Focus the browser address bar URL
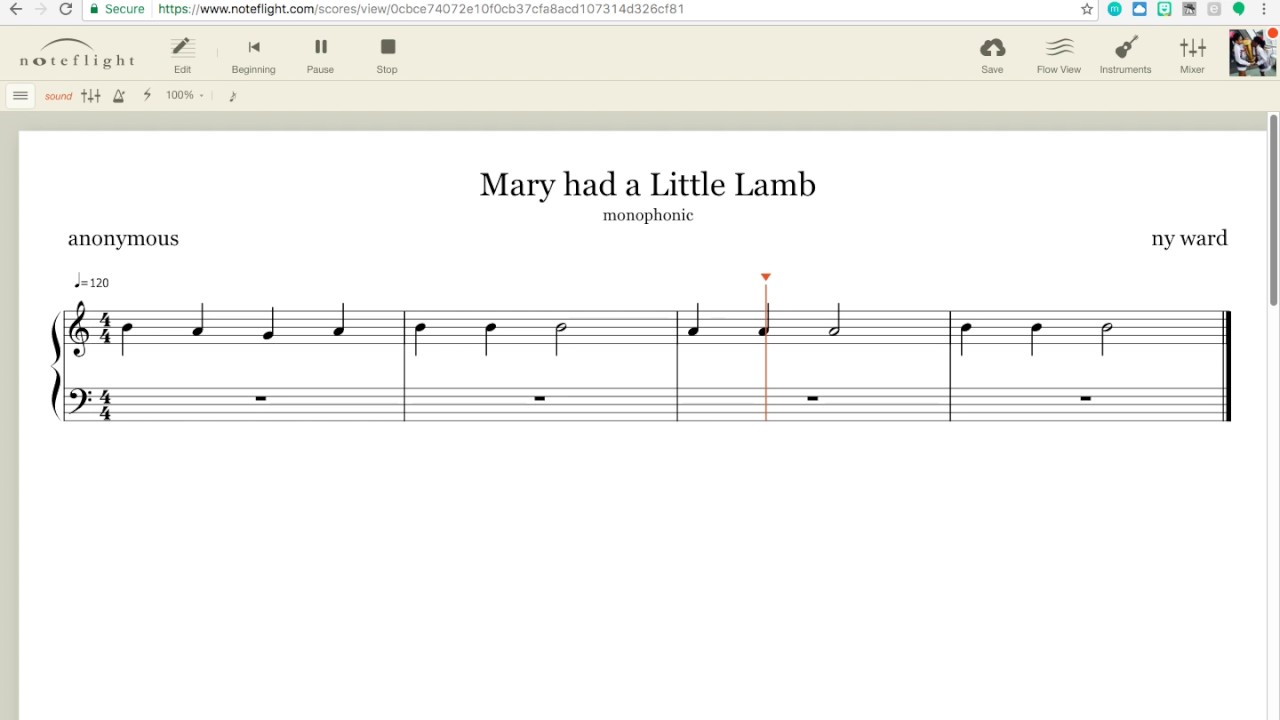The width and height of the screenshot is (1280, 720). point(421,9)
